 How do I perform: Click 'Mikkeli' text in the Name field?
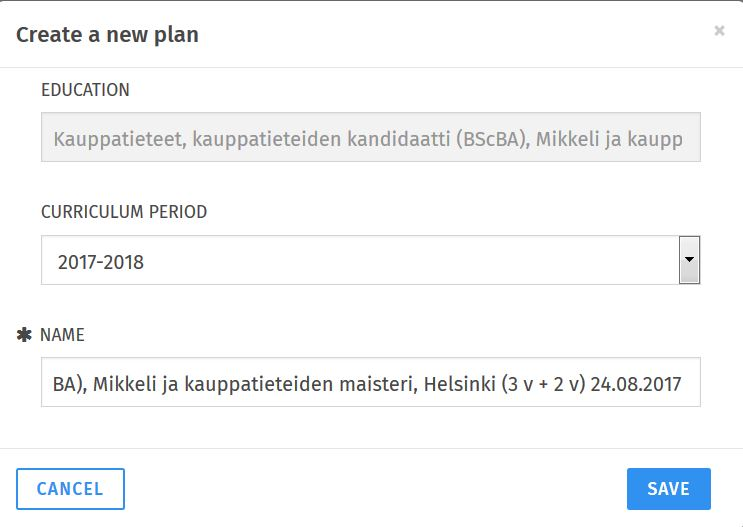point(121,383)
